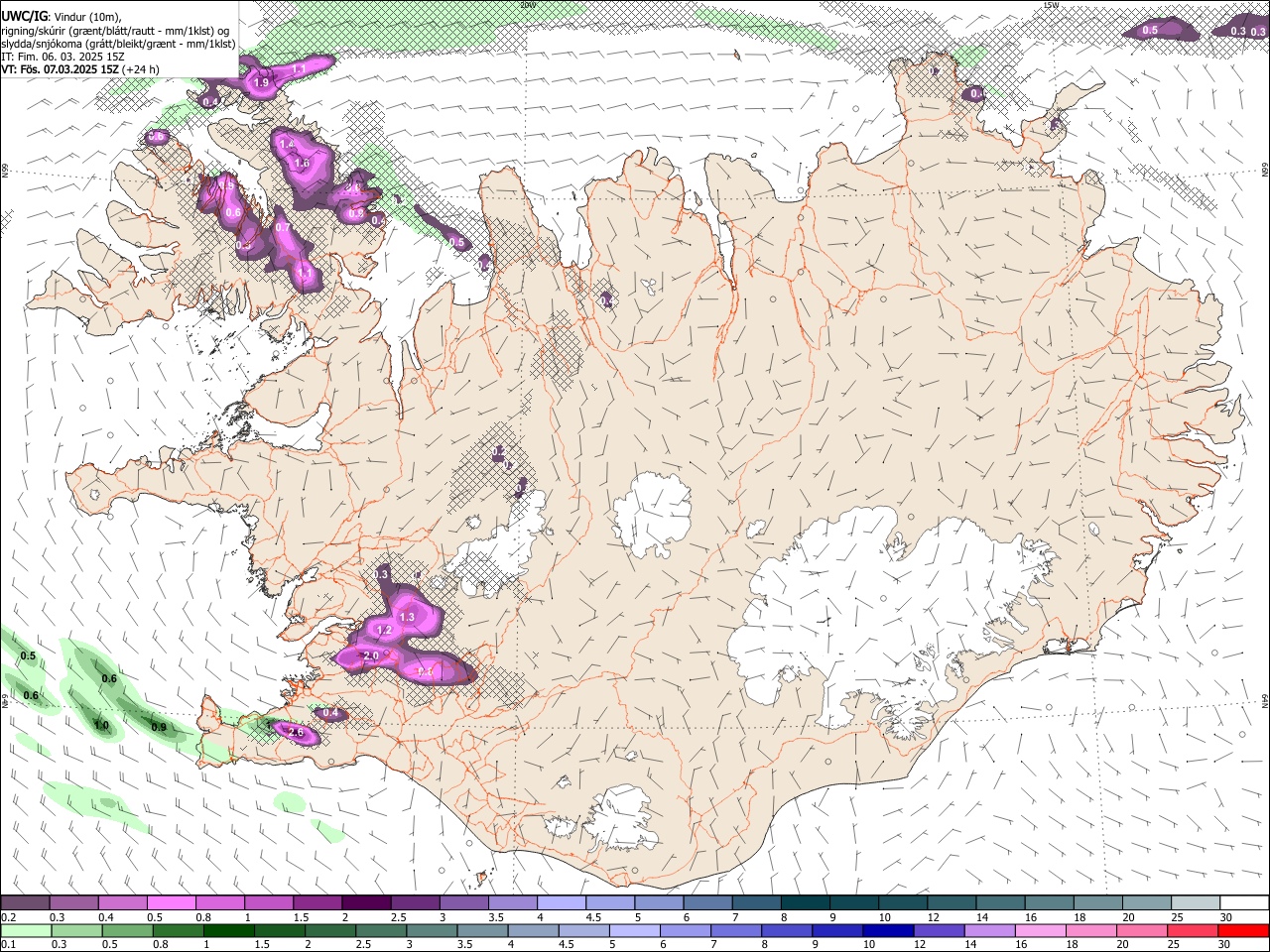Choose the deep navy 10 swatch in rain legend
Screen dimensions: 1270x952
[887, 930]
